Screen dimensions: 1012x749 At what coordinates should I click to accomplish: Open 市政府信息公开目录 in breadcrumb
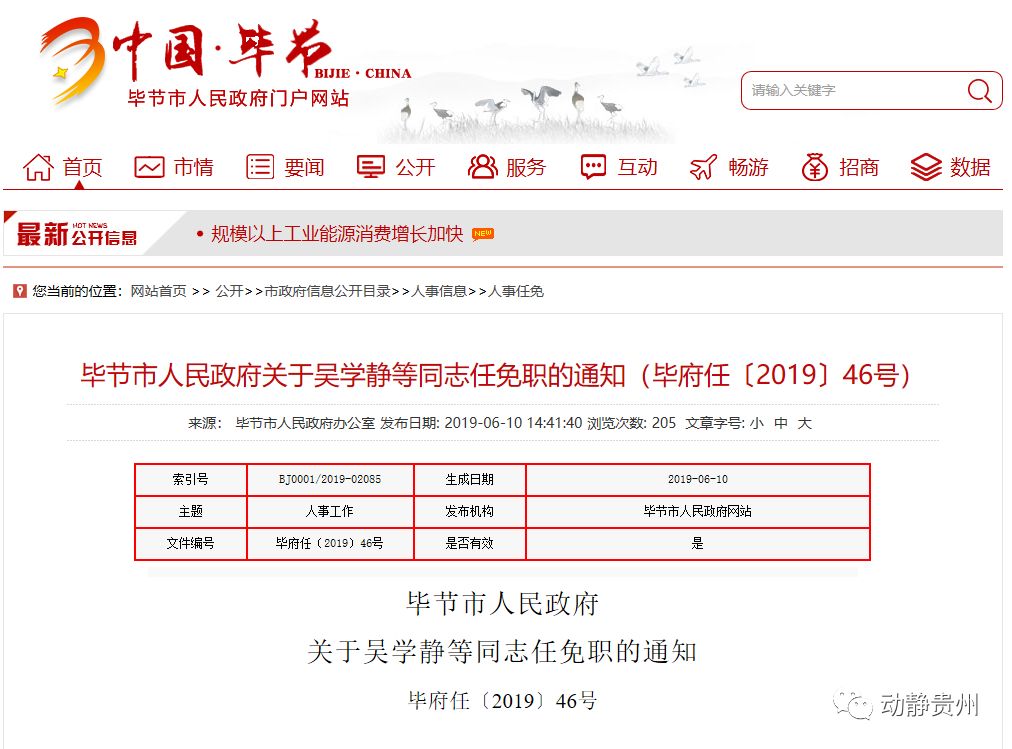327,292
